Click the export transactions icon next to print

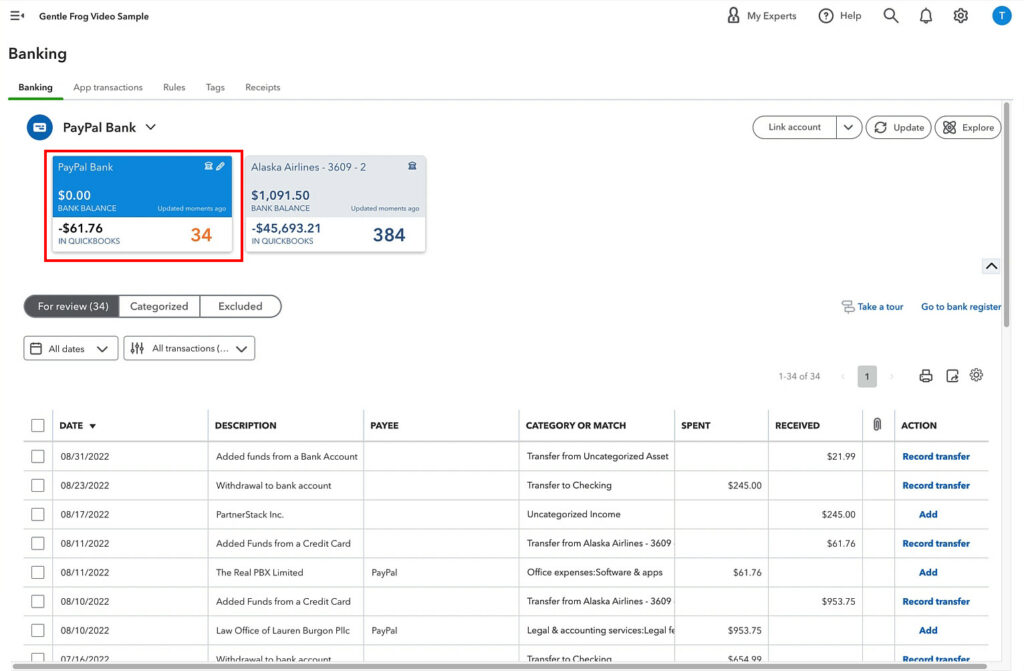click(x=951, y=375)
